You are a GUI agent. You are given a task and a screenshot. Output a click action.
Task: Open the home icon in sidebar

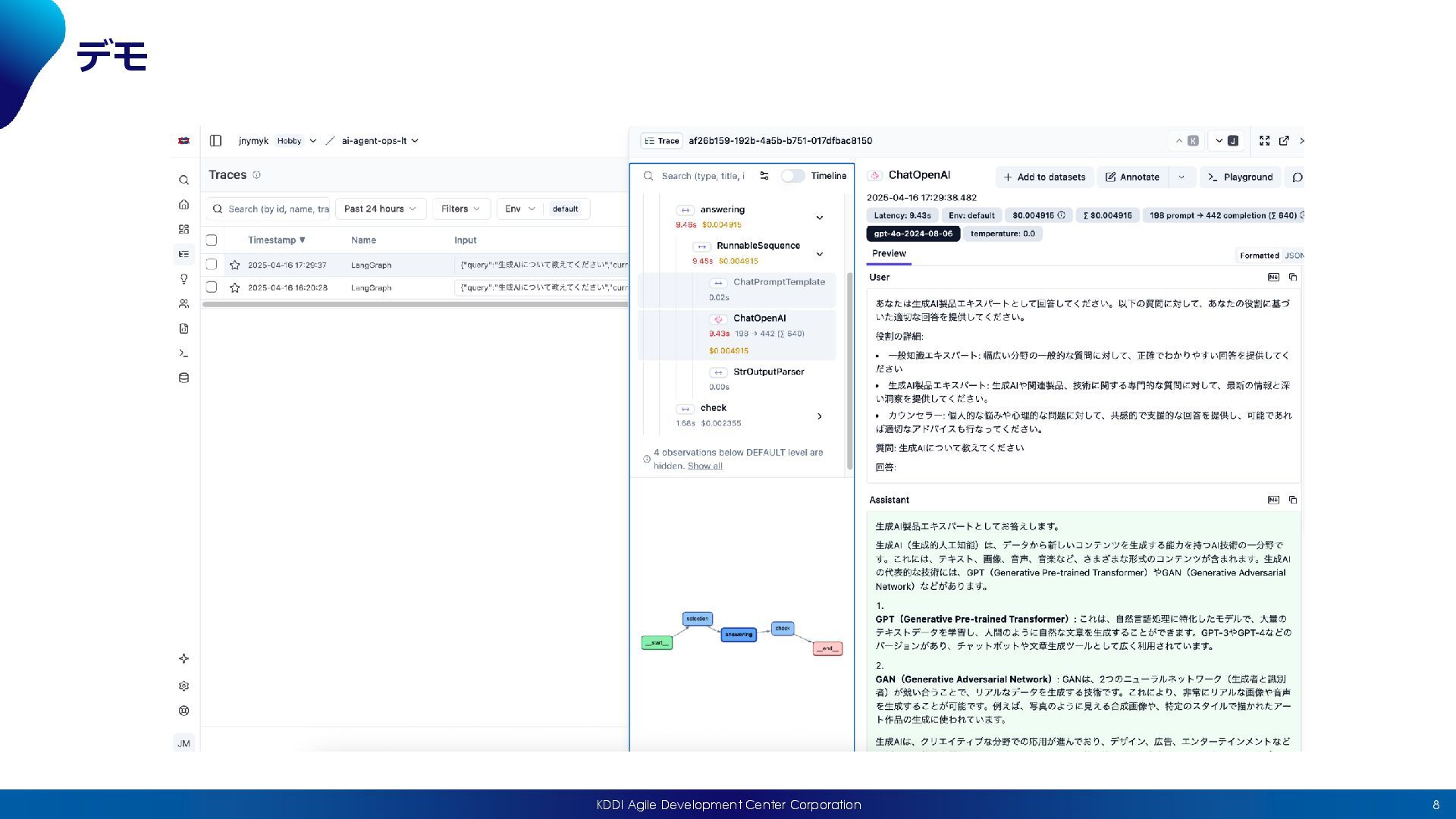click(x=184, y=205)
